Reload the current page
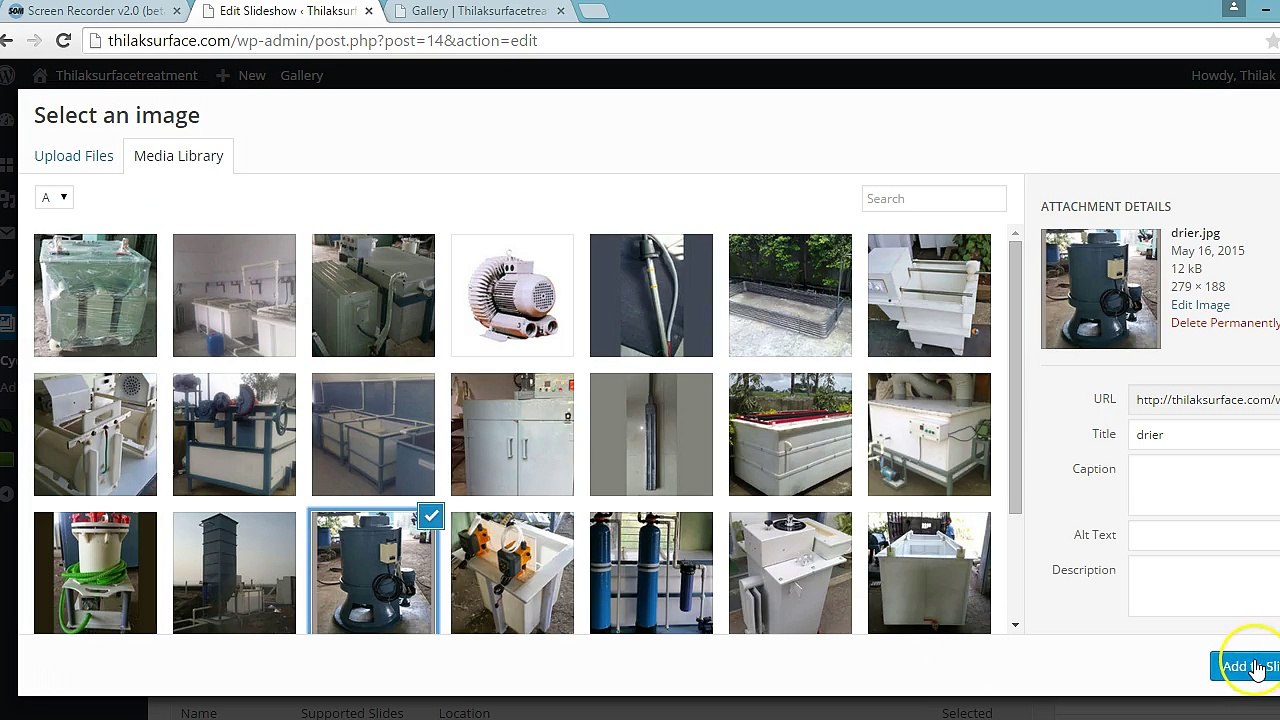This screenshot has width=1280, height=720. [x=63, y=40]
